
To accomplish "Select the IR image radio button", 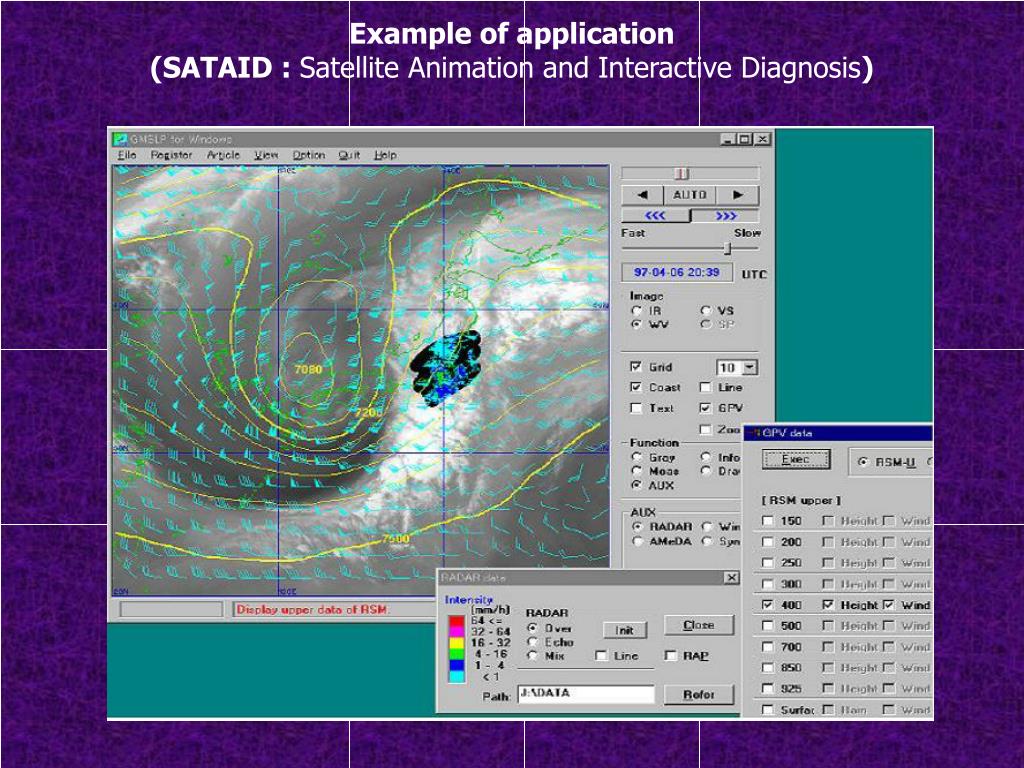I will (x=637, y=311).
